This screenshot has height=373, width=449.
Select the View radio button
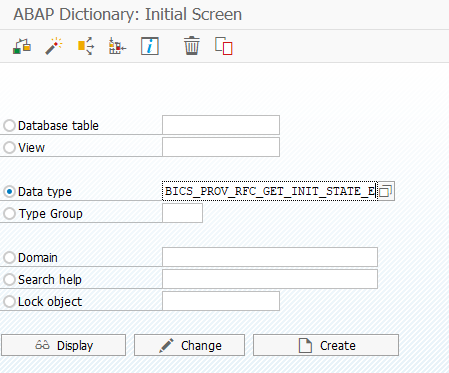point(9,148)
